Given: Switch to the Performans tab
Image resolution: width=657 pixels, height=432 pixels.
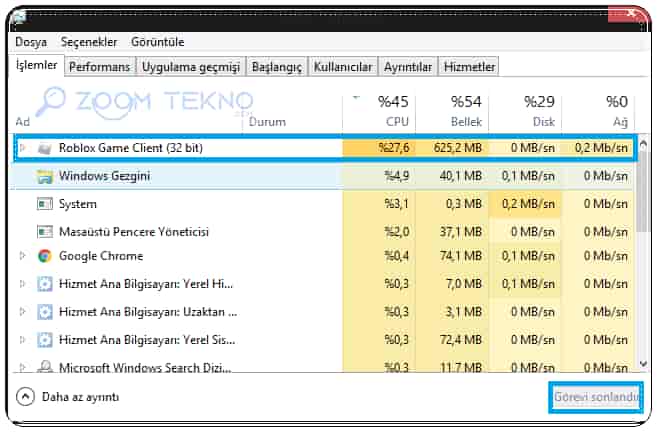Looking at the screenshot, I should (x=99, y=67).
